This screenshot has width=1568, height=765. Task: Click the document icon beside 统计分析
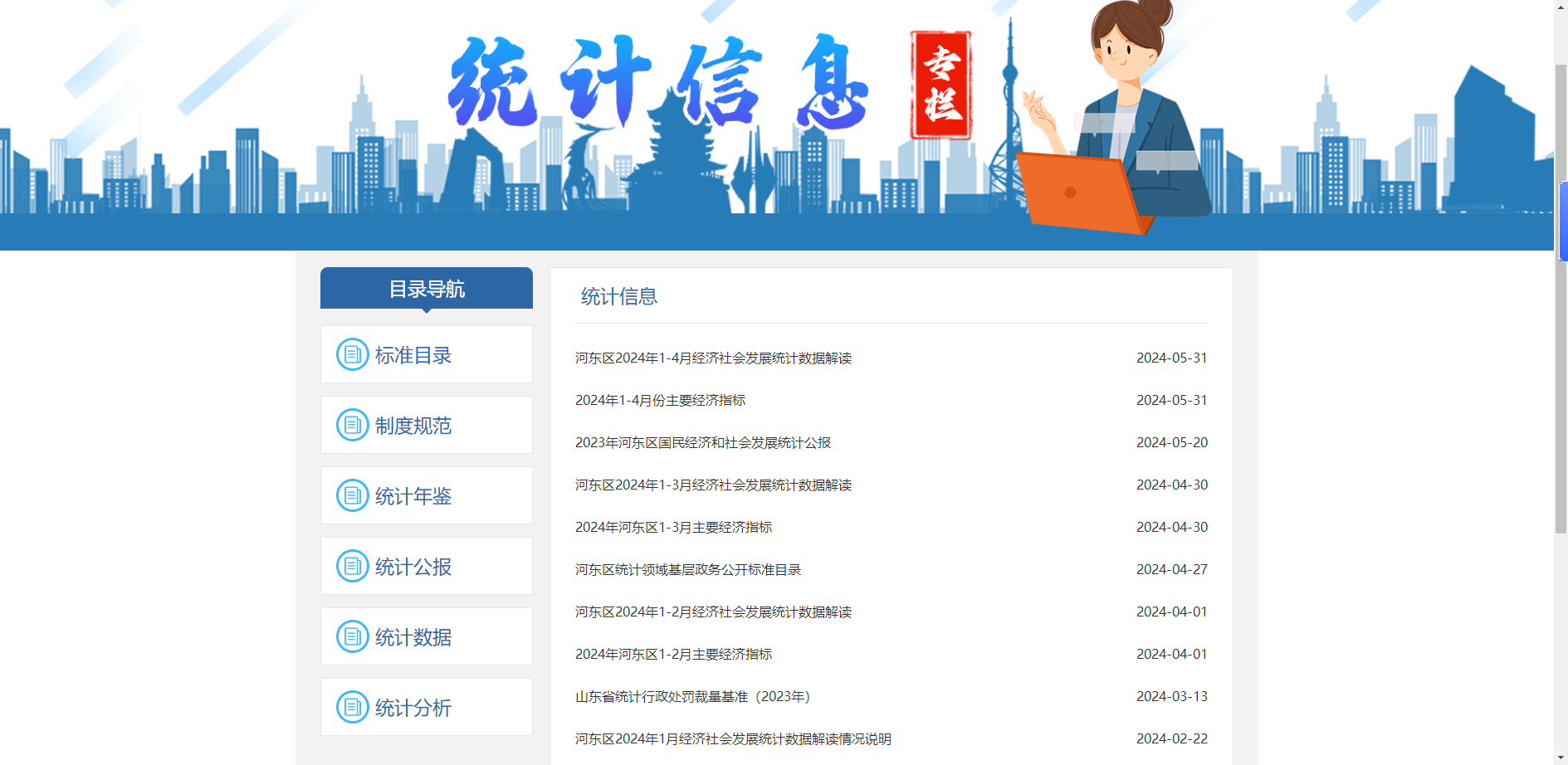[352, 707]
